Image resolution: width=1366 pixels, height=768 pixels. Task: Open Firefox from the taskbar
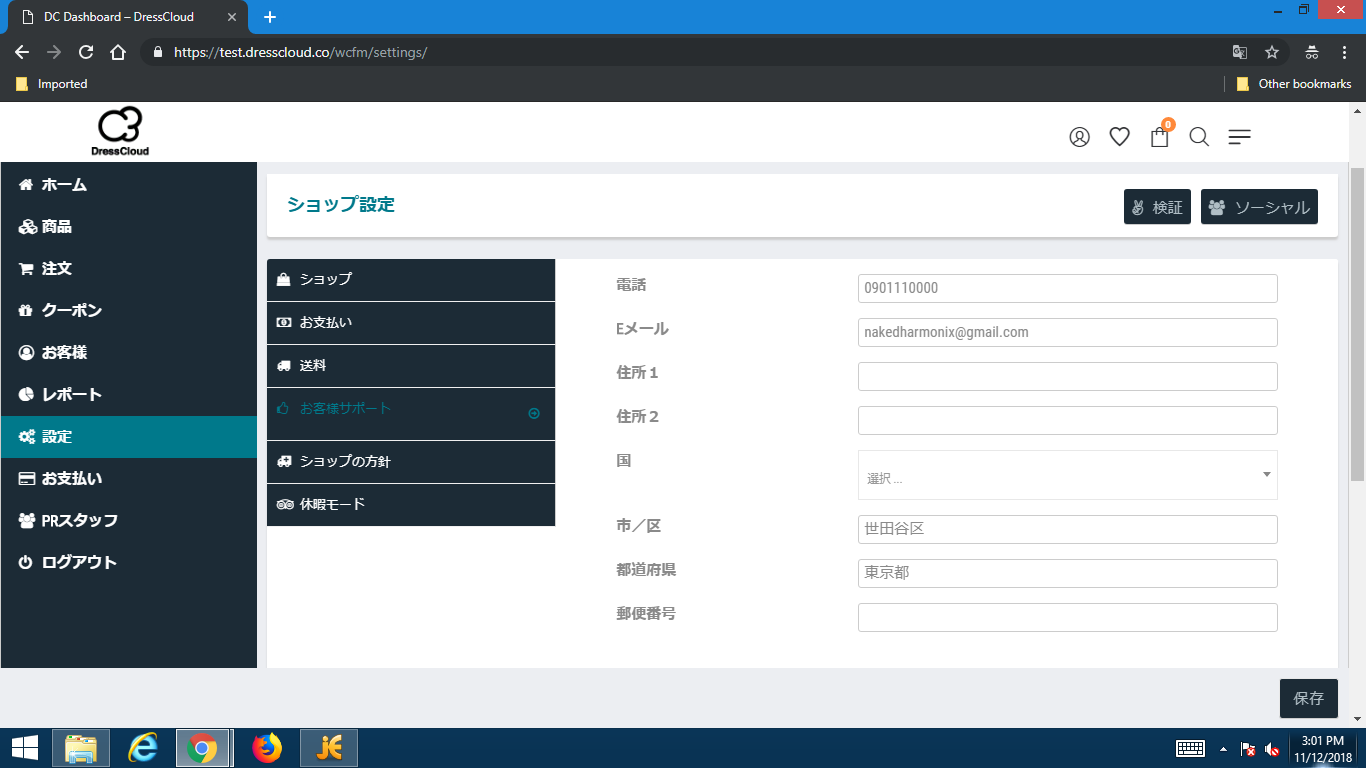pos(267,748)
